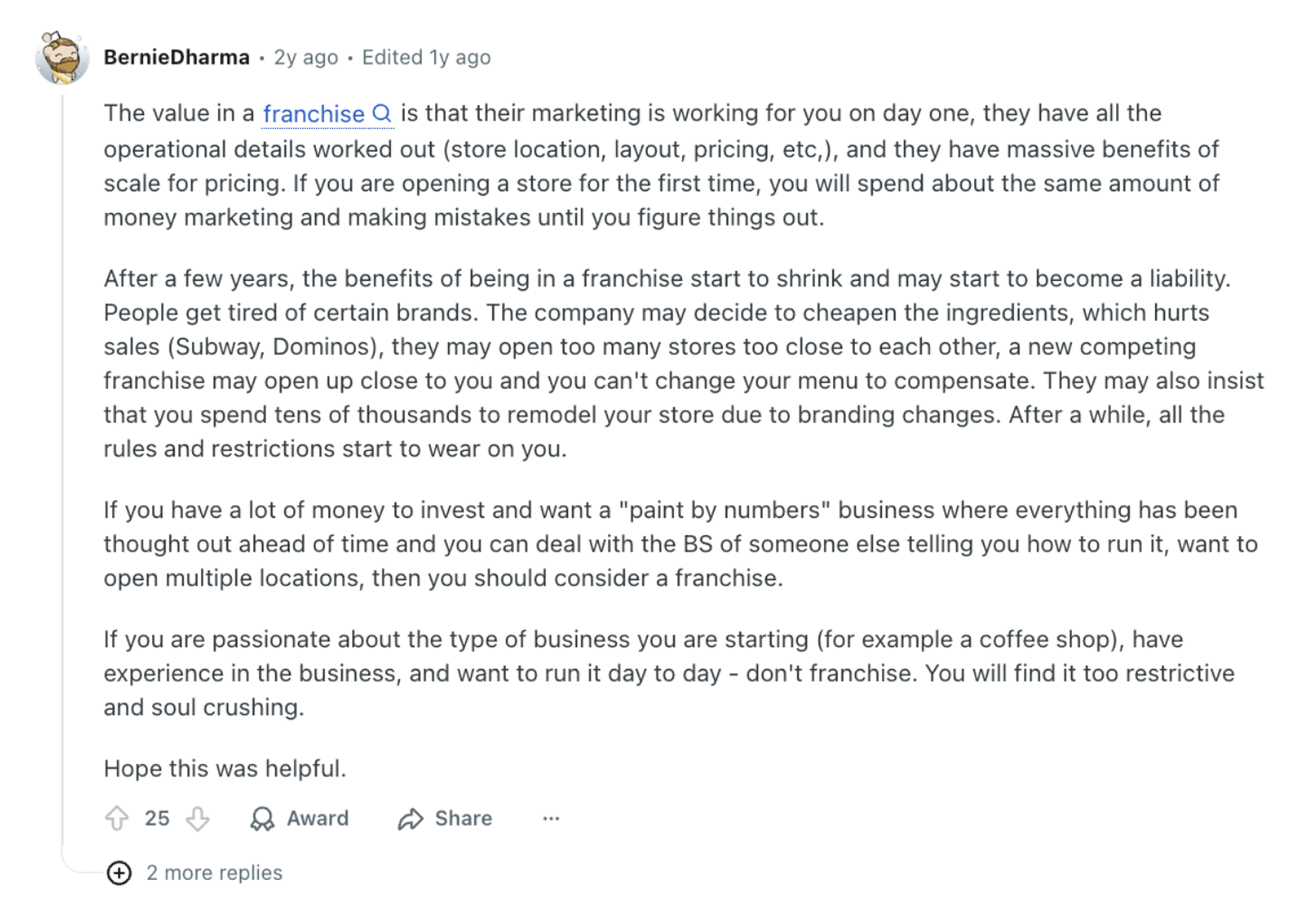Click the "Edited 1y ago" label
The image size is (1316, 920).
(x=426, y=58)
